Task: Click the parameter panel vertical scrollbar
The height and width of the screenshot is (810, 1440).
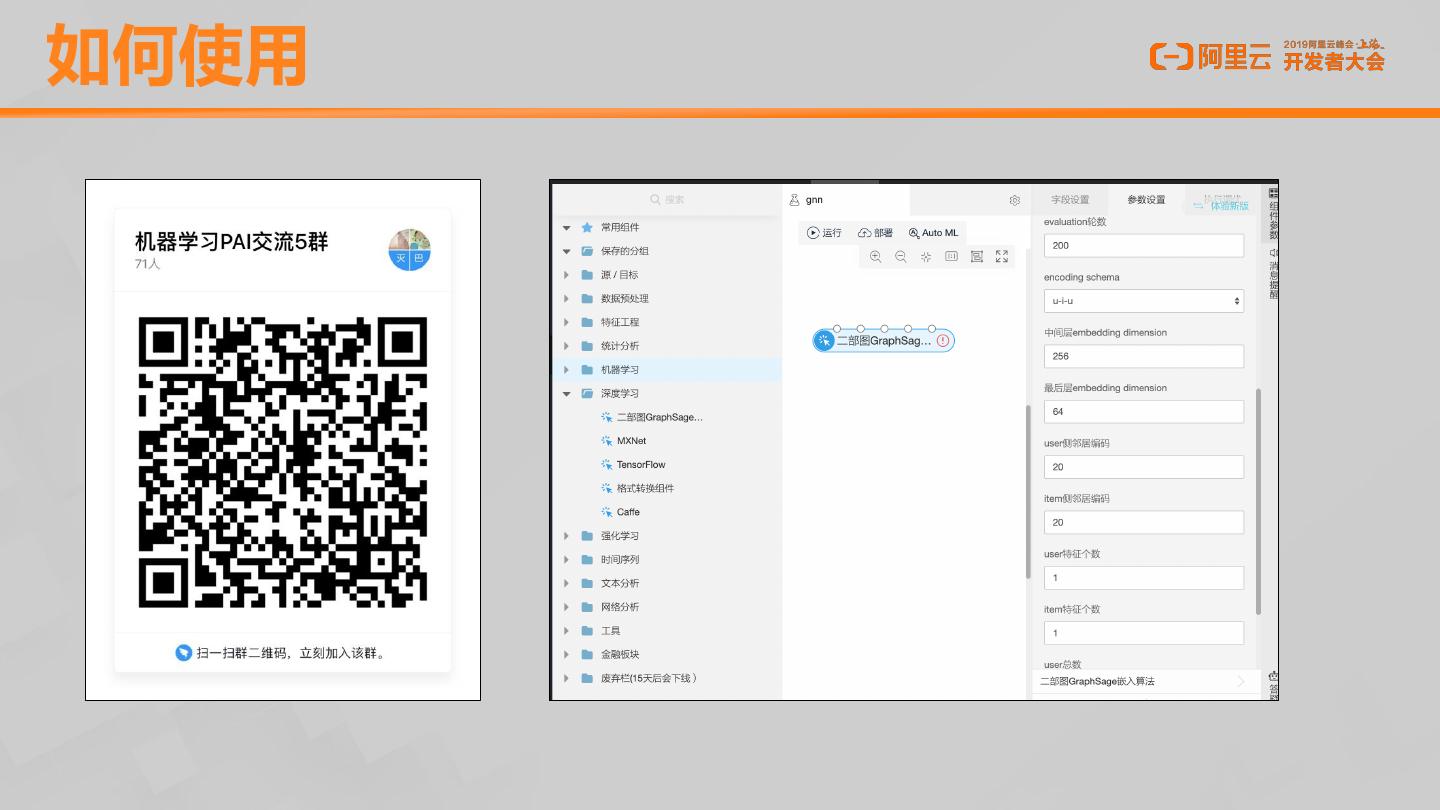Action: (1258, 500)
